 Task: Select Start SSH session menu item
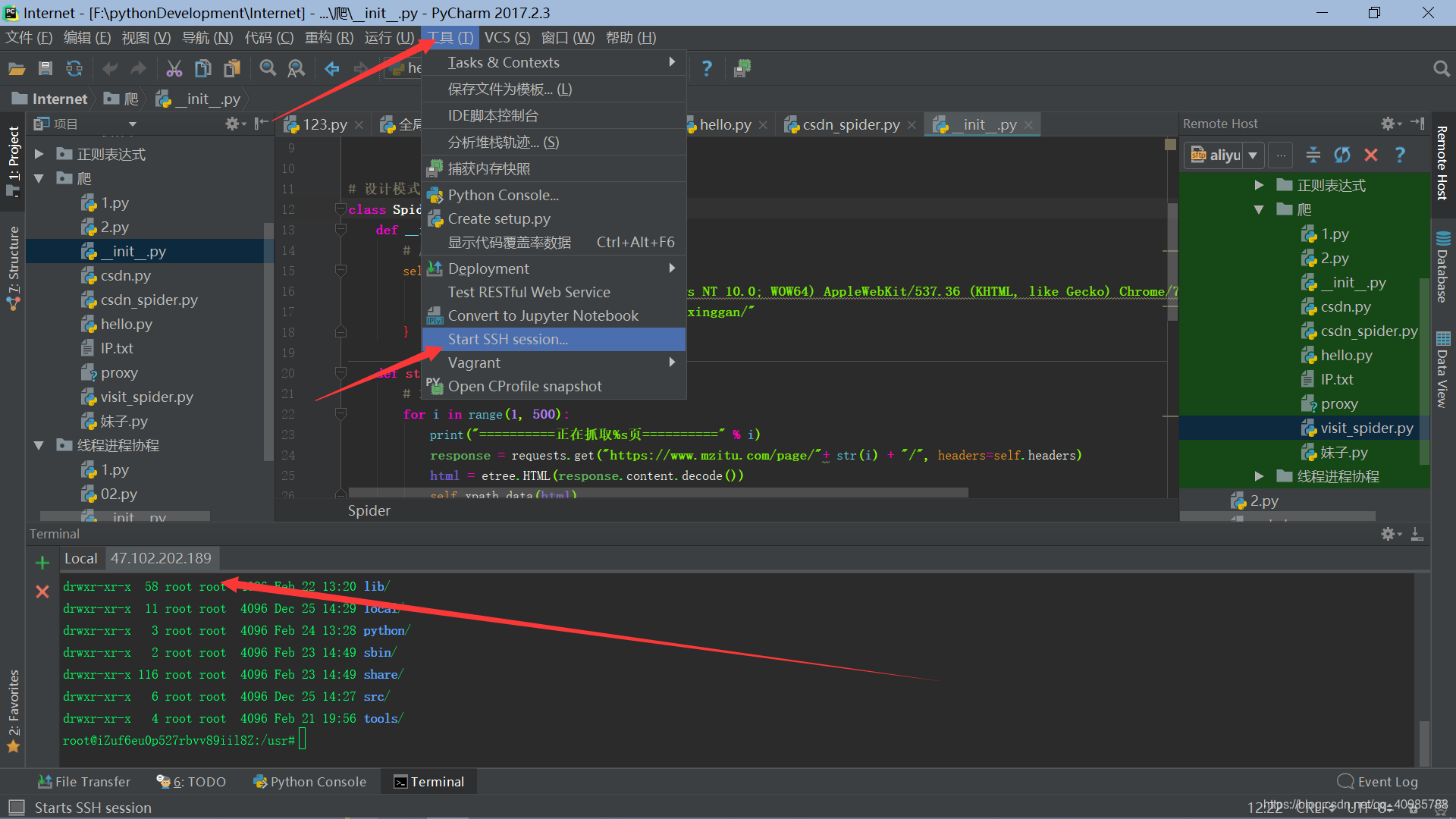tap(554, 339)
